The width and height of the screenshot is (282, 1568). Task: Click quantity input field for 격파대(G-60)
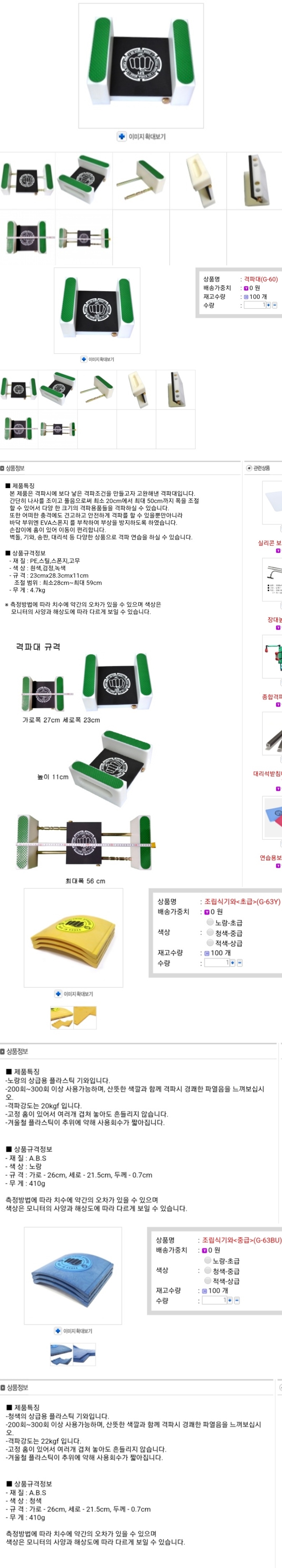255,305
